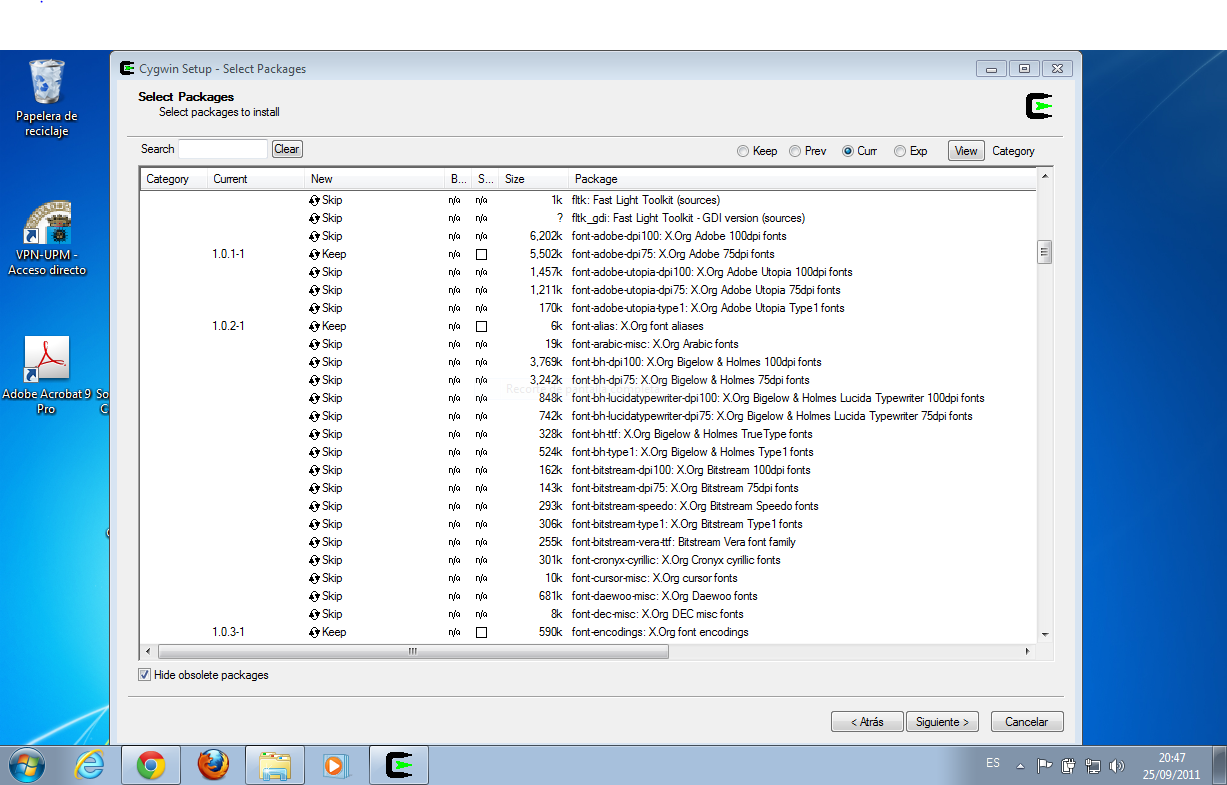Click the Package column header
This screenshot has width=1227, height=785.
pyautogui.click(x=802, y=179)
